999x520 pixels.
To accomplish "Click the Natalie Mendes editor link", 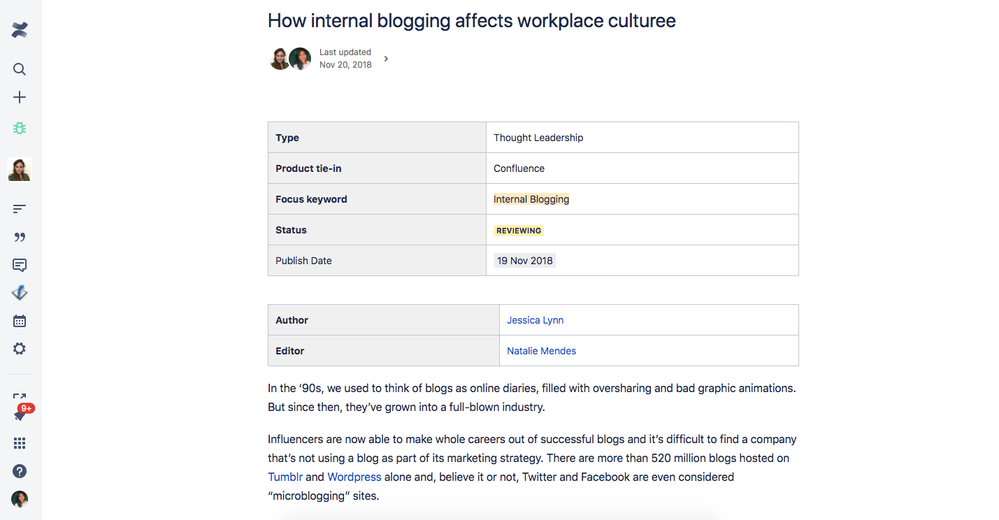I will (541, 351).
